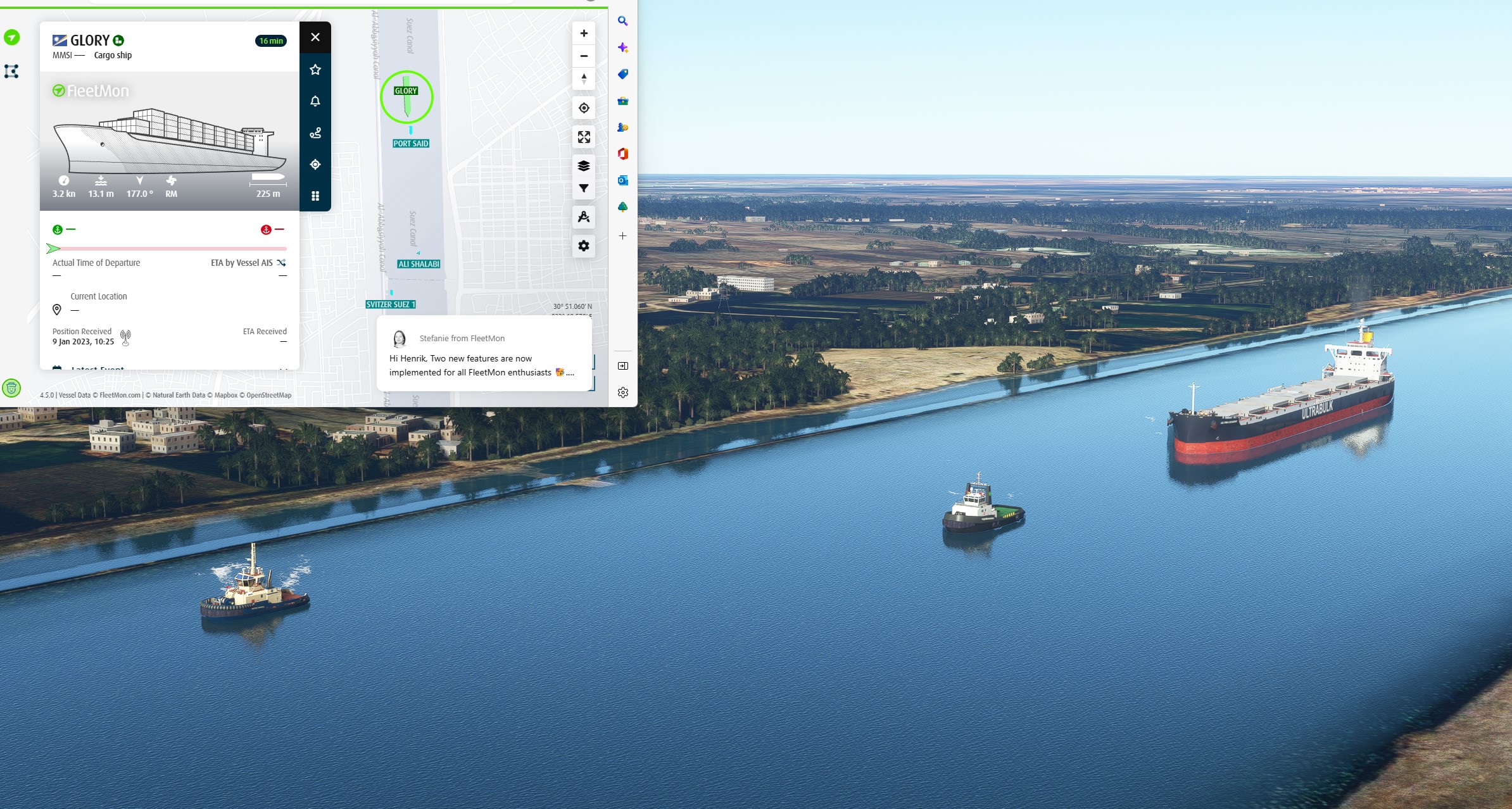This screenshot has height=809, width=1512.
Task: Open the Microsoft 365 icon in browser sidebar
Action: [623, 154]
